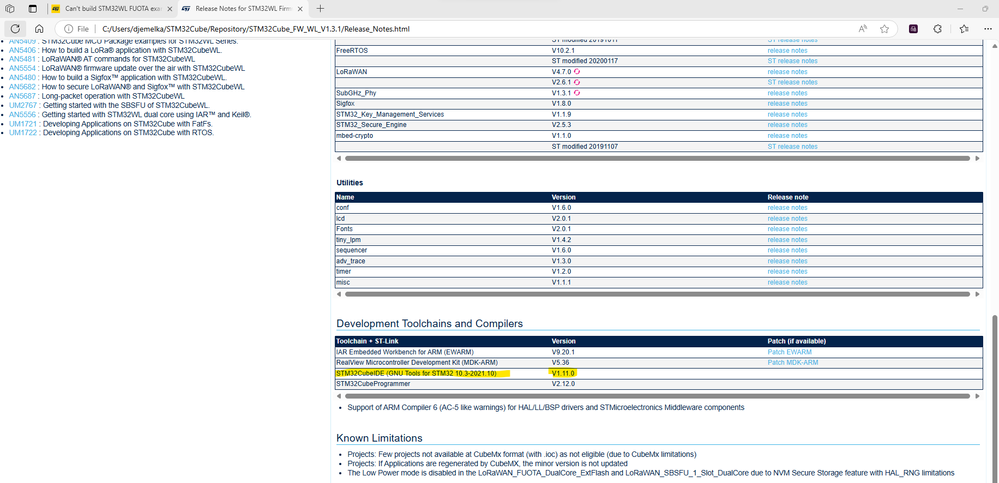999x483 pixels.
Task: Reload the page with the refresh icon
Action: pos(15,29)
